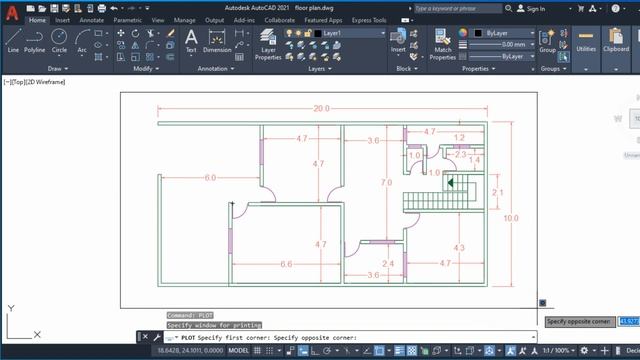The image size is (640, 360).
Task: Switch to the Annotate ribbon tab
Action: click(91, 20)
